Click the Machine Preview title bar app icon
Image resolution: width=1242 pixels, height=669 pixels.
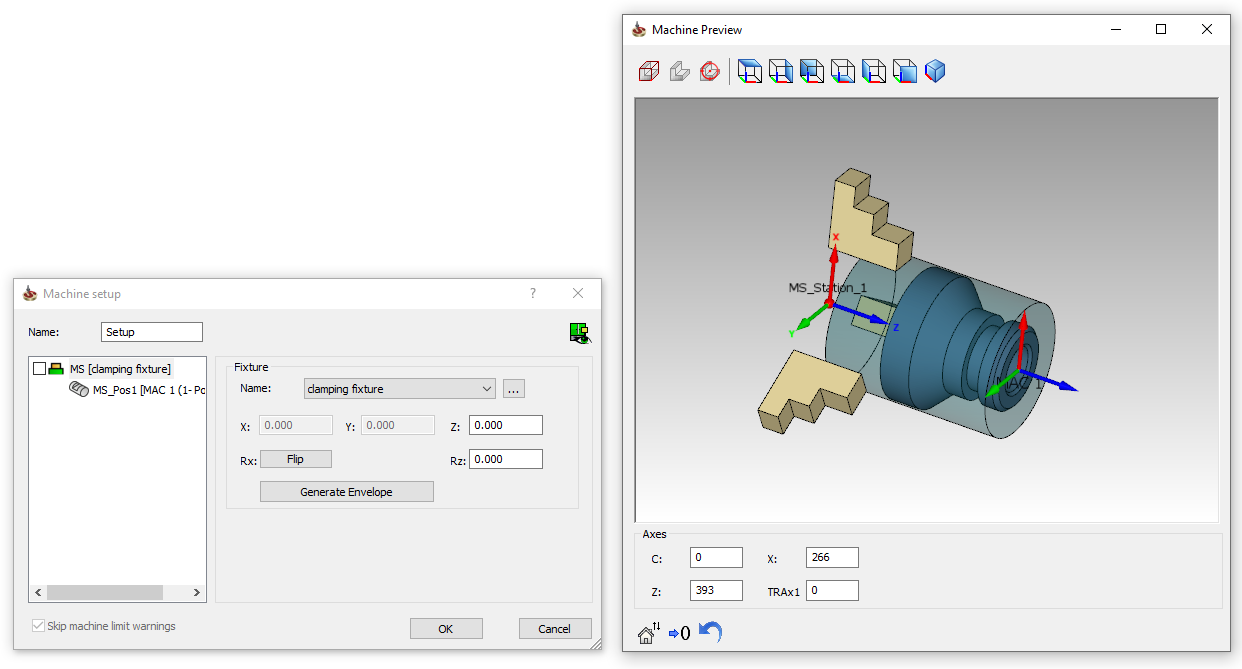click(639, 29)
